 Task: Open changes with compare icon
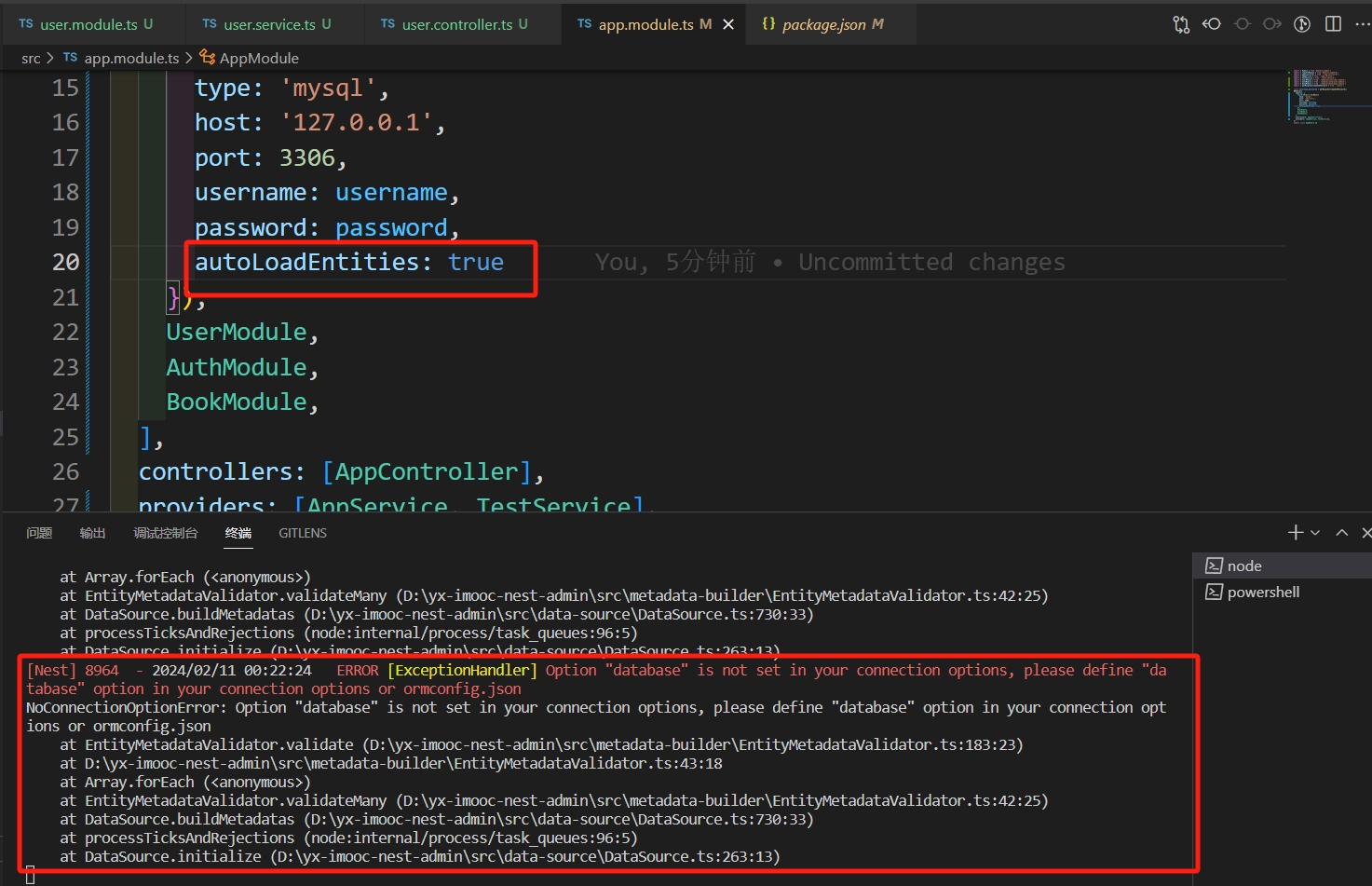click(1181, 24)
